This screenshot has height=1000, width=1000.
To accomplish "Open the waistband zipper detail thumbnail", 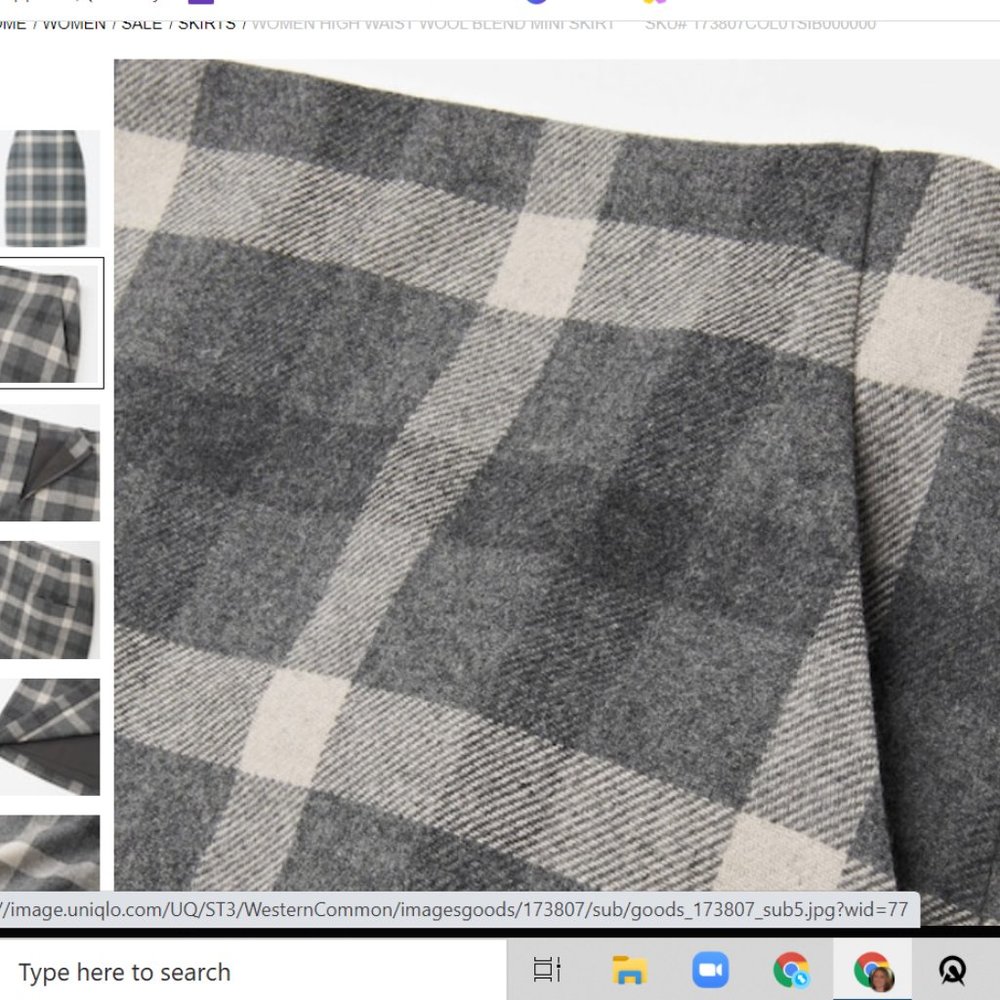I will (x=48, y=460).
